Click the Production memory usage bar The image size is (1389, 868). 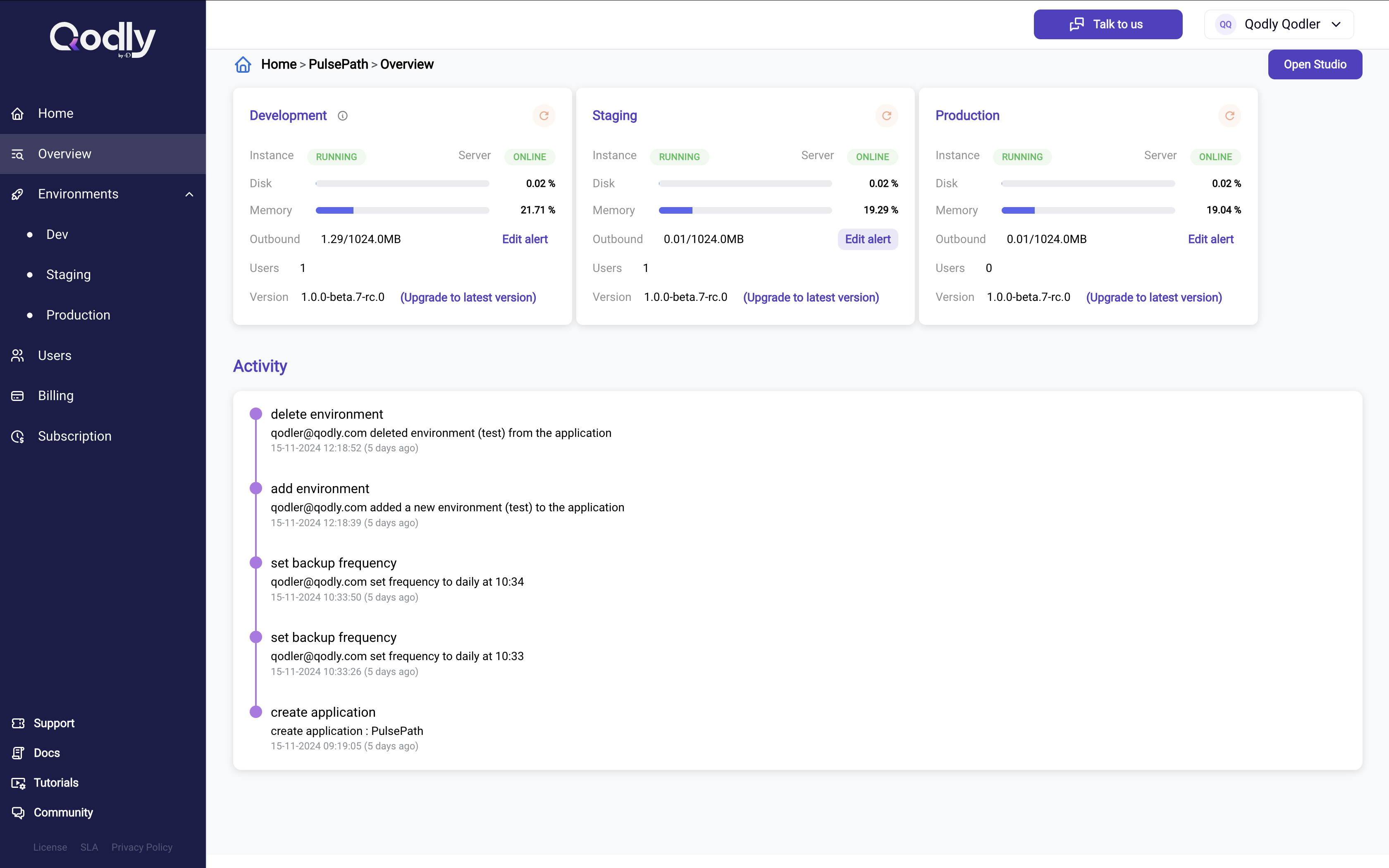1088,211
